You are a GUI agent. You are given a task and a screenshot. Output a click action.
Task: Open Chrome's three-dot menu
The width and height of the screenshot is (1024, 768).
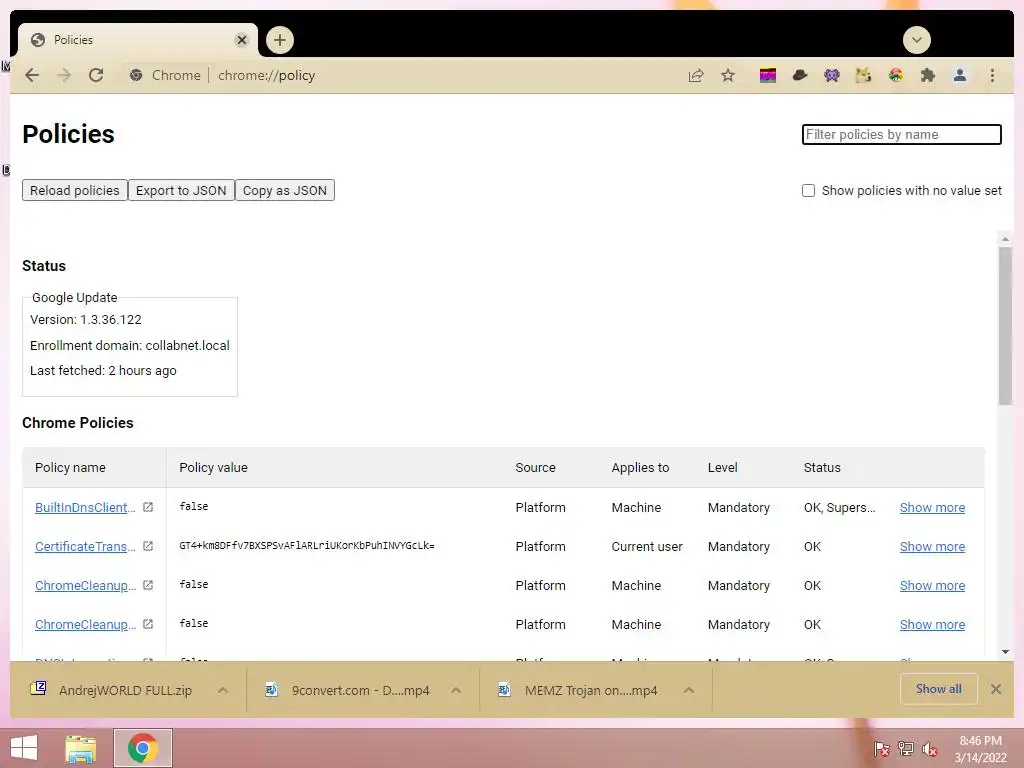992,75
